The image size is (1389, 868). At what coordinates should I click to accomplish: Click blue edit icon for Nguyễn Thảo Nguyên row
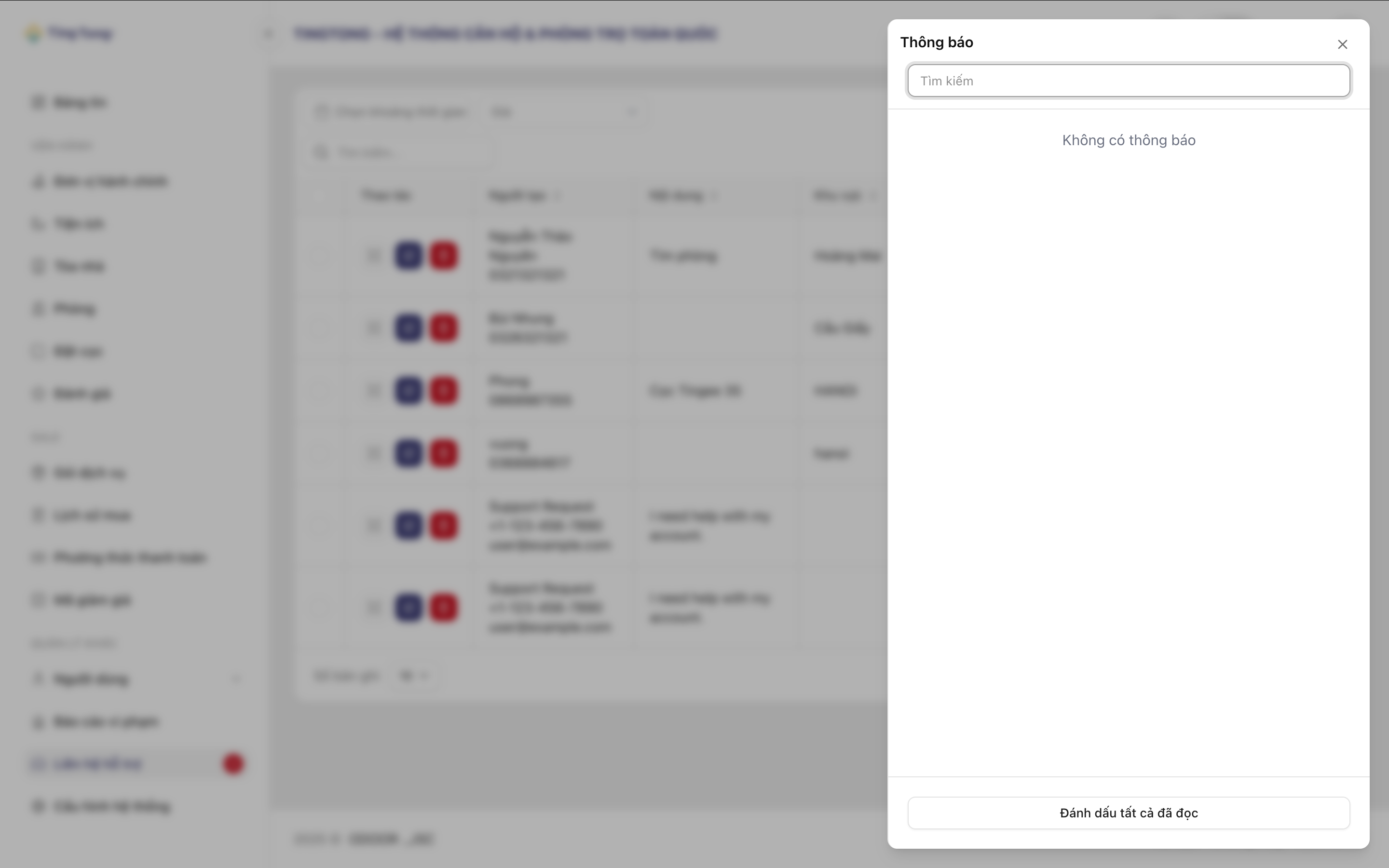click(408, 256)
